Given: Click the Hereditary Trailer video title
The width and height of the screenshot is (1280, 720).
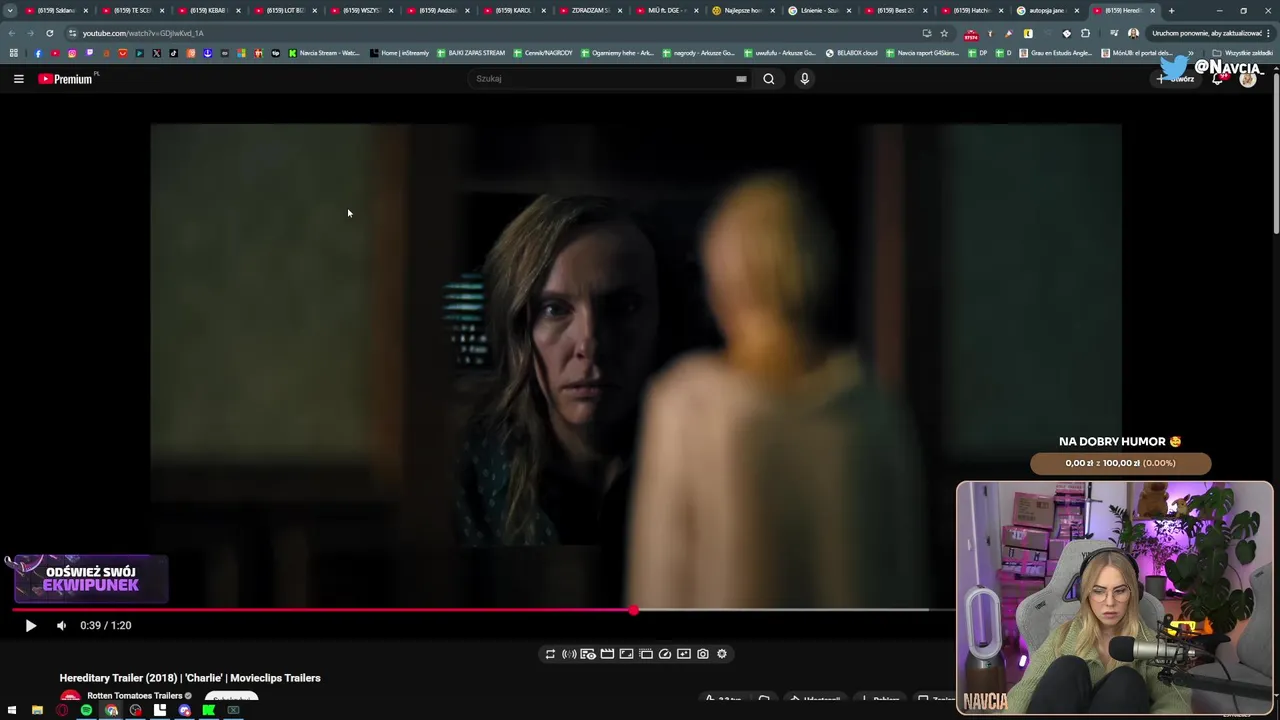Looking at the screenshot, I should (190, 678).
